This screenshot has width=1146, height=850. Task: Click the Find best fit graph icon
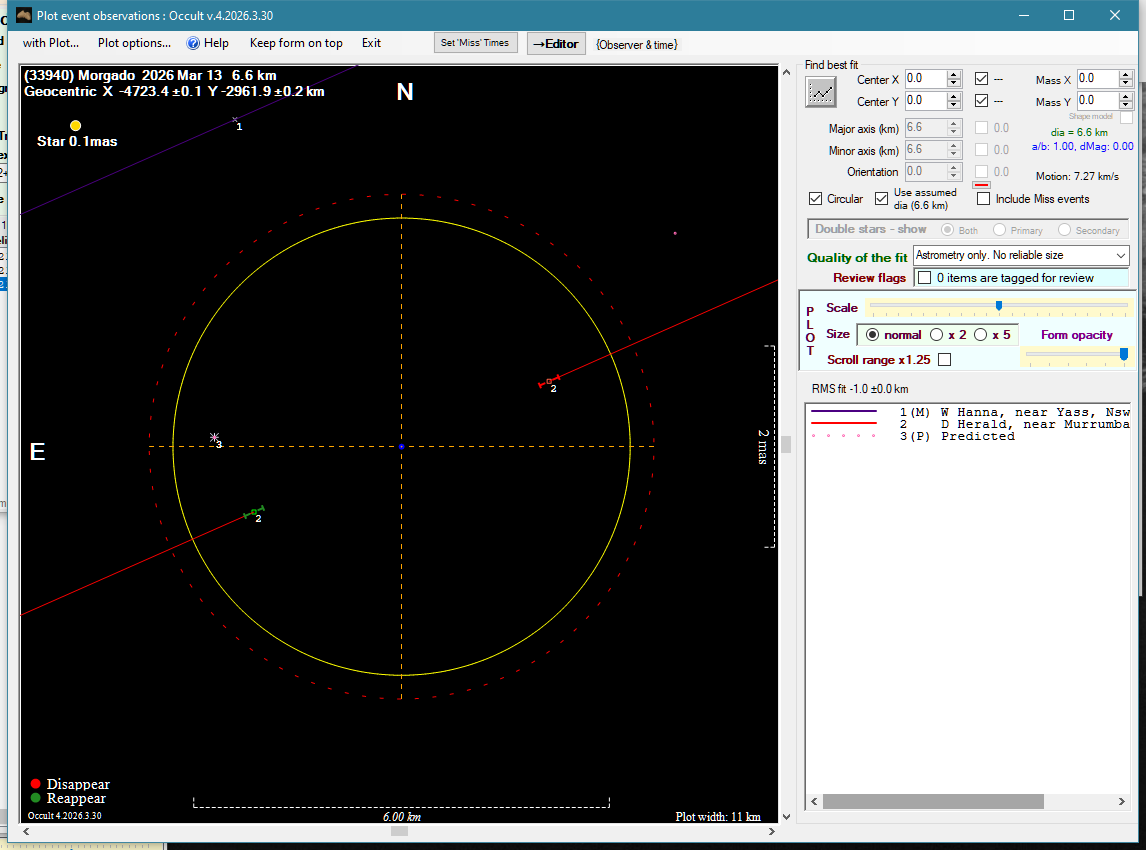821,92
